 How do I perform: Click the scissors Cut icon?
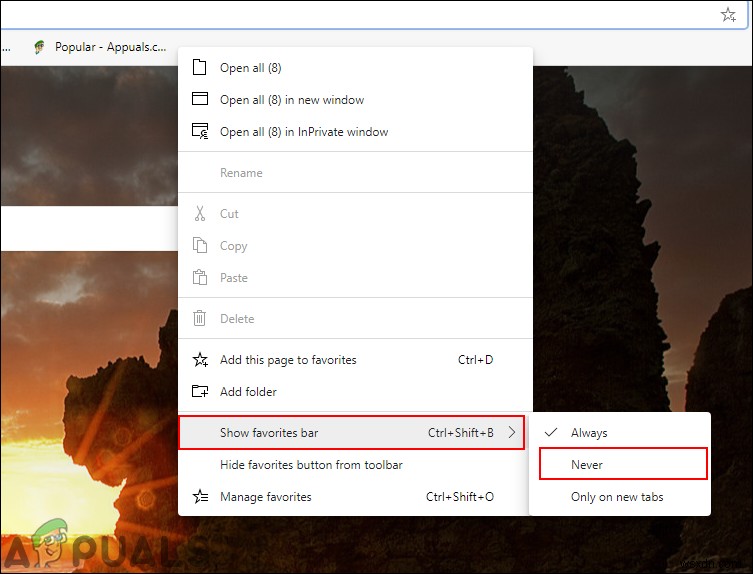pyautogui.click(x=200, y=213)
